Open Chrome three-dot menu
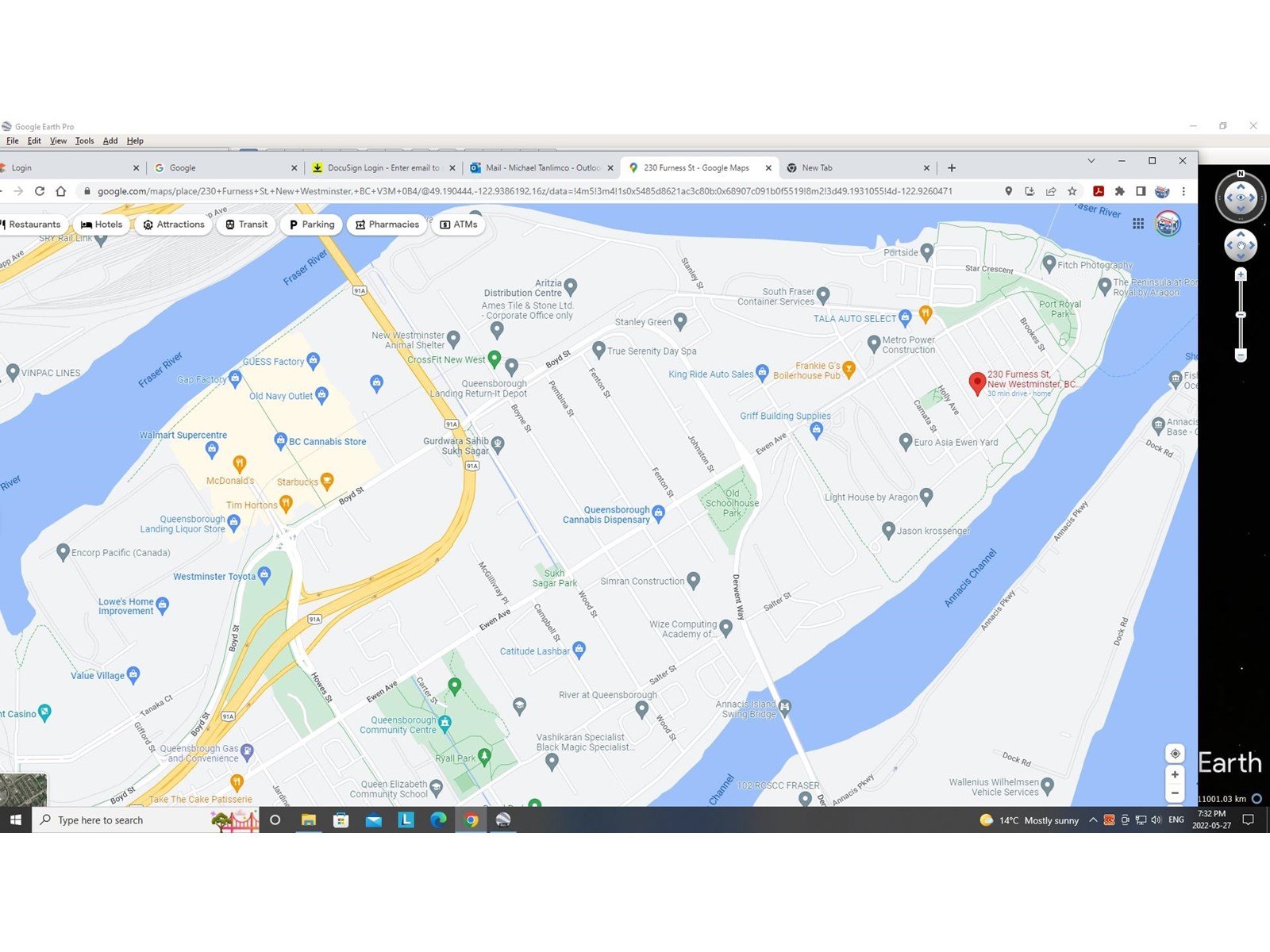The height and width of the screenshot is (952, 1270). [1183, 191]
